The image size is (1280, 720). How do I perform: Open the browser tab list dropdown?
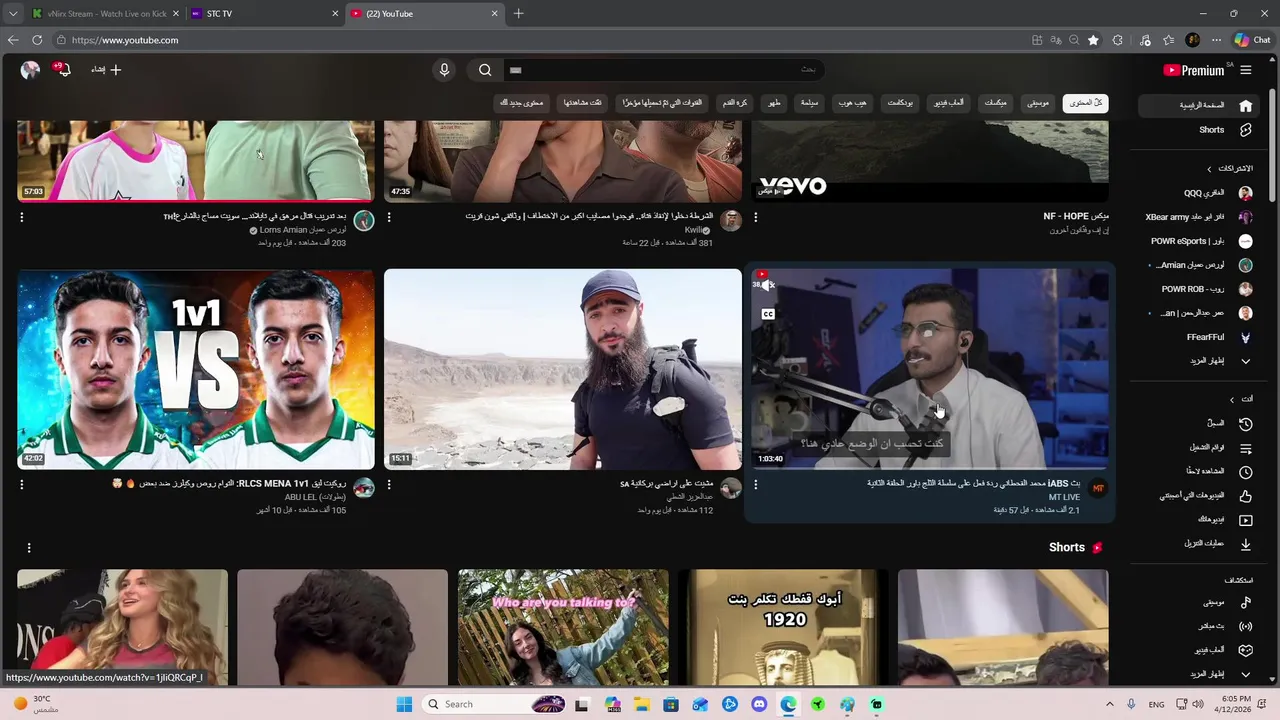click(x=13, y=14)
